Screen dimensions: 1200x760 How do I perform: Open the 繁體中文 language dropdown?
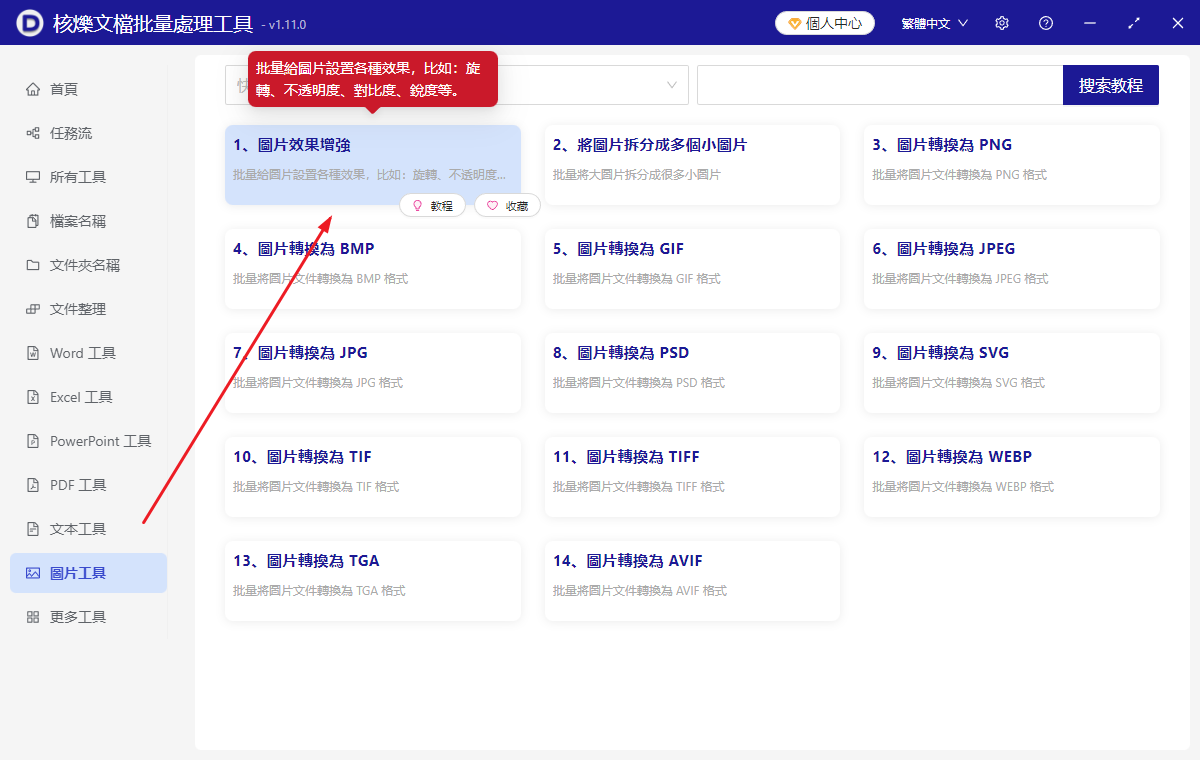click(x=932, y=22)
